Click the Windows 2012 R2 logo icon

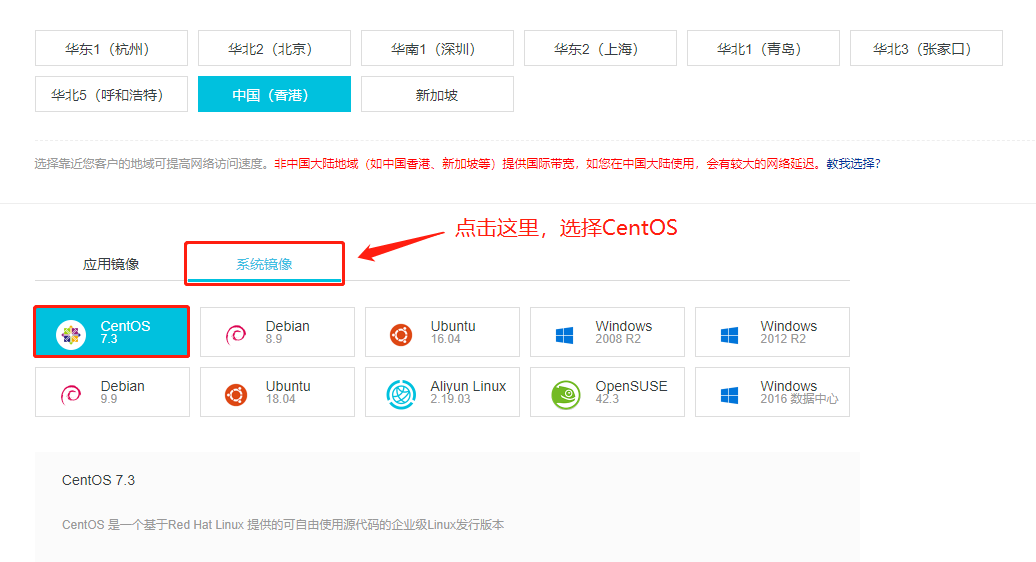tap(729, 335)
